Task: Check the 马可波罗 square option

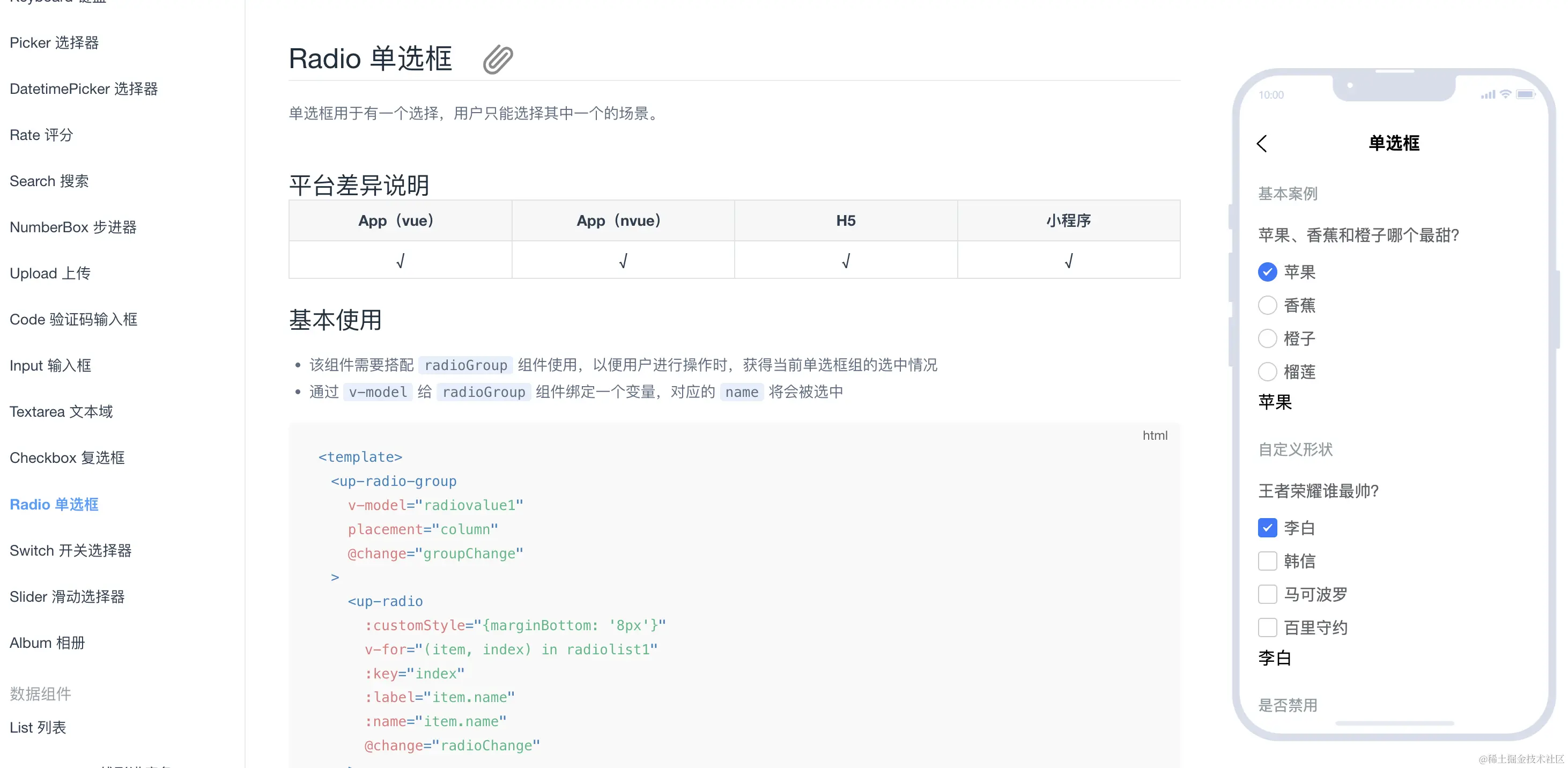Action: point(1267,595)
